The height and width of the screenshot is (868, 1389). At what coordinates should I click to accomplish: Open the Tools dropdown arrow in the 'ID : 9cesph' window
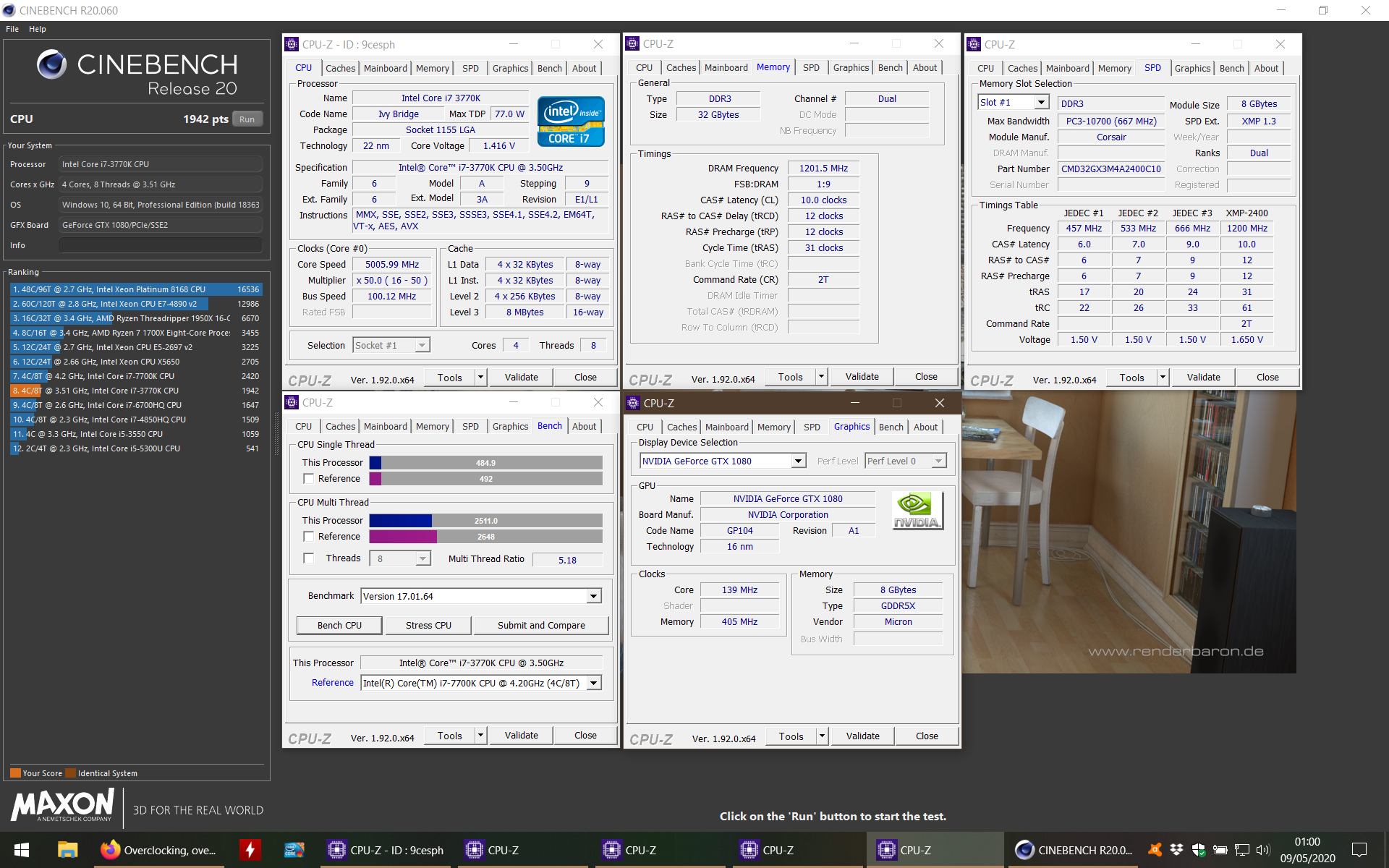[480, 377]
